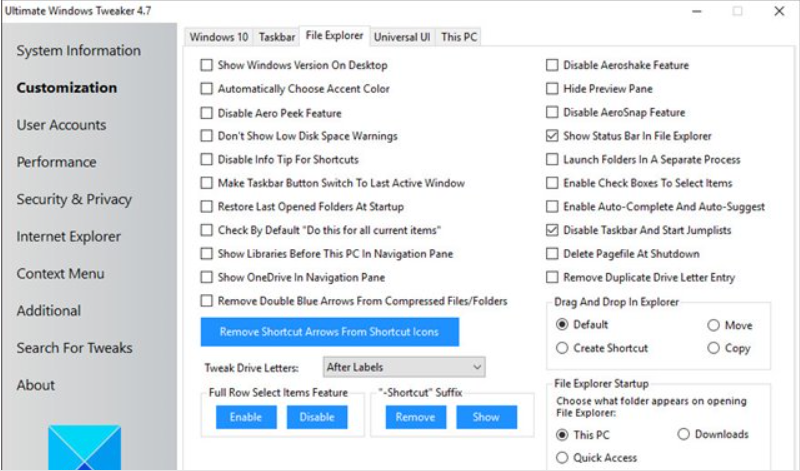Enable Restore Last Opened Folders At Startup
Image resolution: width=800 pixels, height=471 pixels.
207,207
